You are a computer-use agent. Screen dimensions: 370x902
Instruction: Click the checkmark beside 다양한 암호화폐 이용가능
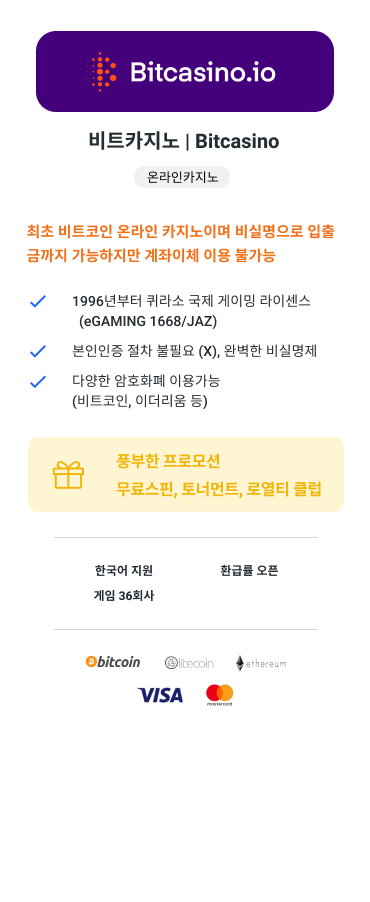(37, 381)
